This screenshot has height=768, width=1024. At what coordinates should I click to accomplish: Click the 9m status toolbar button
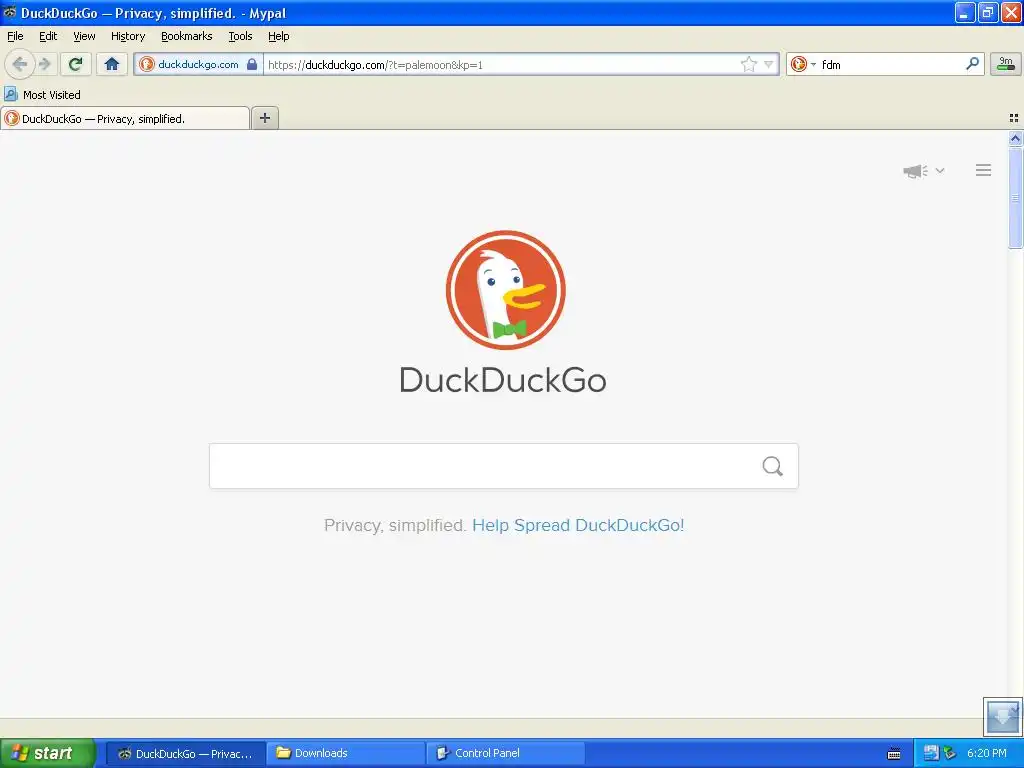(x=1006, y=64)
